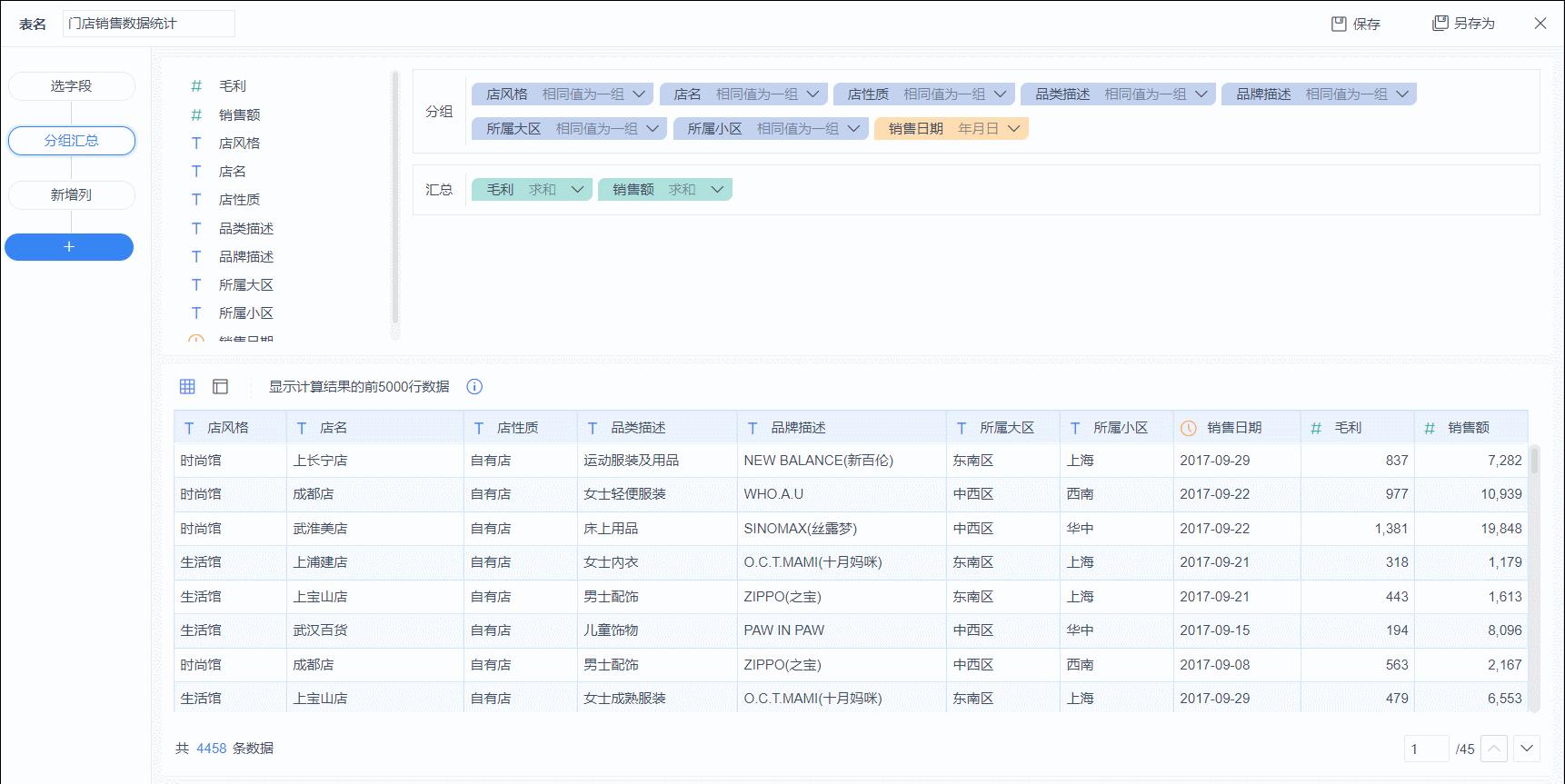Viewport: 1565px width, 784px height.
Task: Click the sales value 19,848
Action: (1501, 529)
